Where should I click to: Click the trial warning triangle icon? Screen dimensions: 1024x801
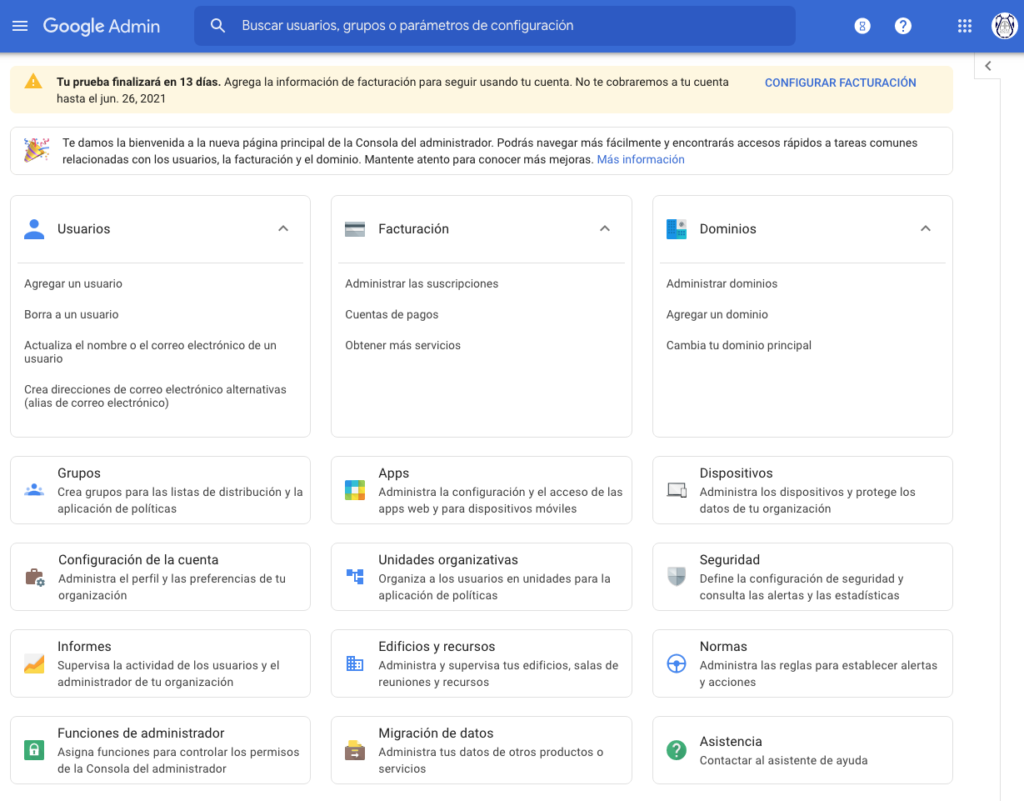point(33,82)
